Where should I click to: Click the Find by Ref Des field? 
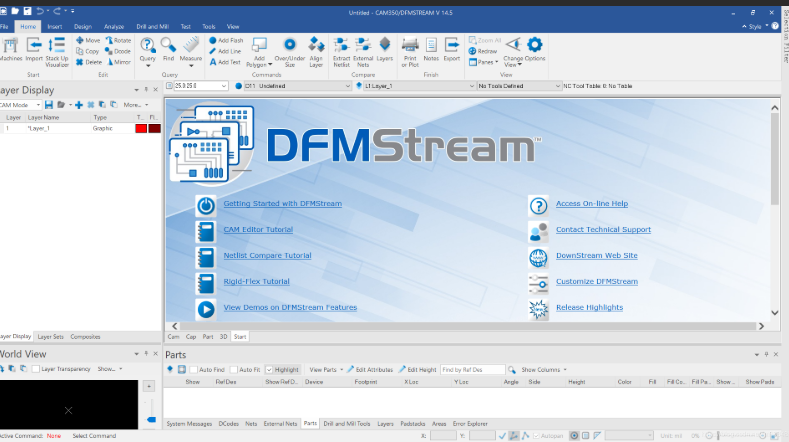tap(472, 370)
